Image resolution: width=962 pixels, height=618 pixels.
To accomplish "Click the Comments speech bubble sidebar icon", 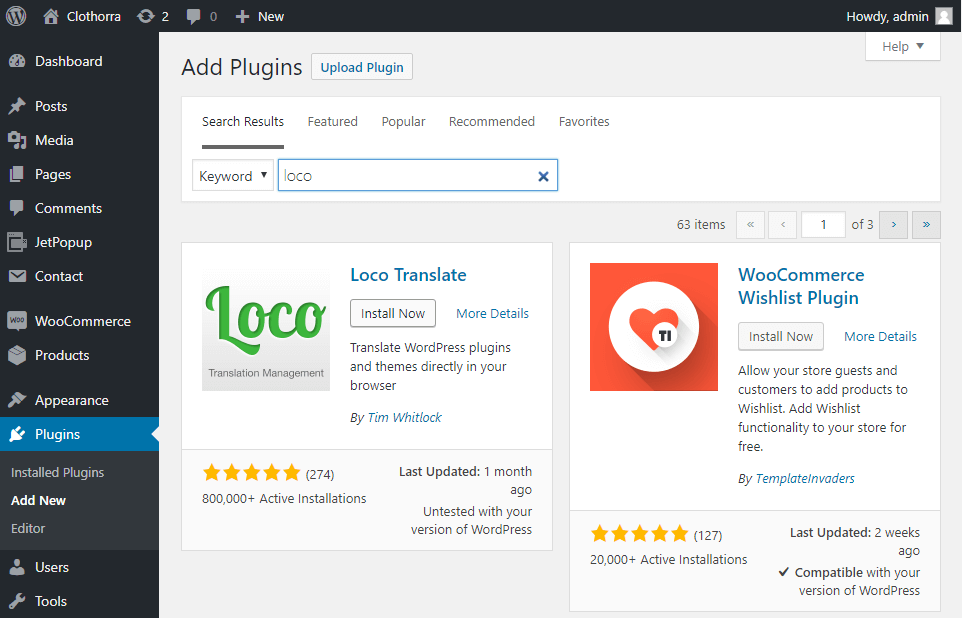I will coord(17,208).
